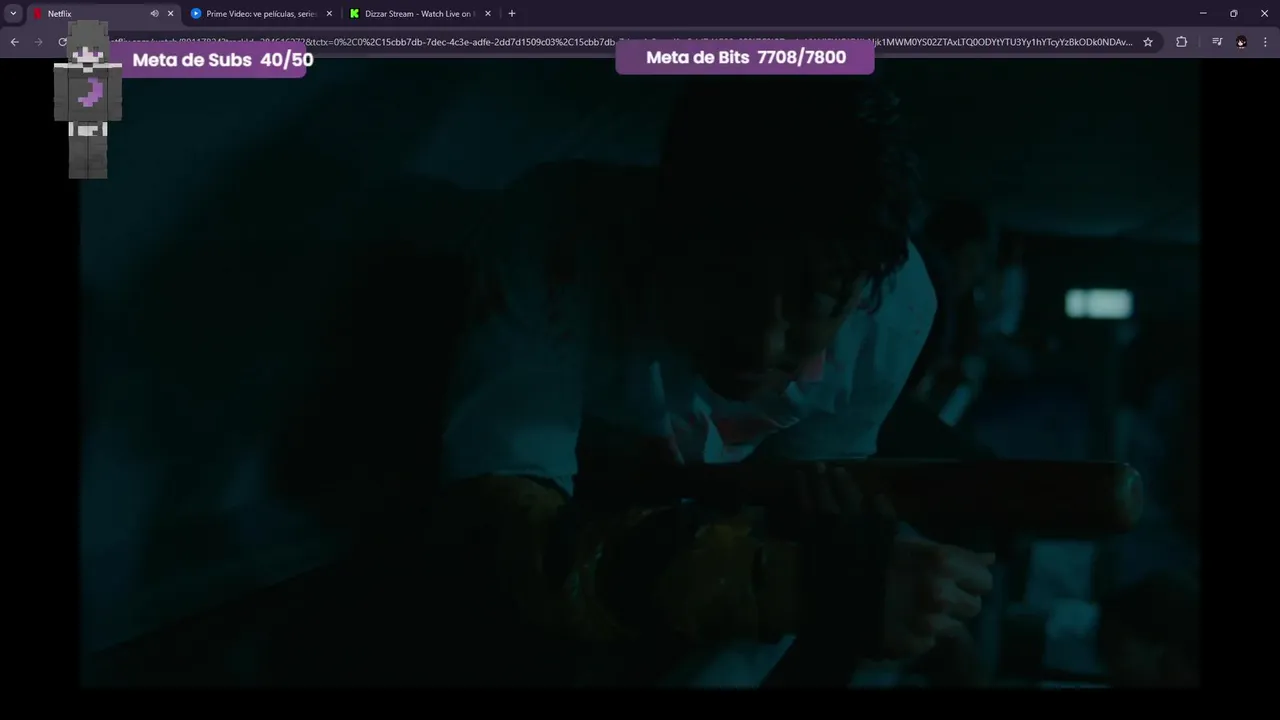Open the Extensions puzzle icon
Image resolution: width=1280 pixels, height=720 pixels.
[x=1181, y=42]
